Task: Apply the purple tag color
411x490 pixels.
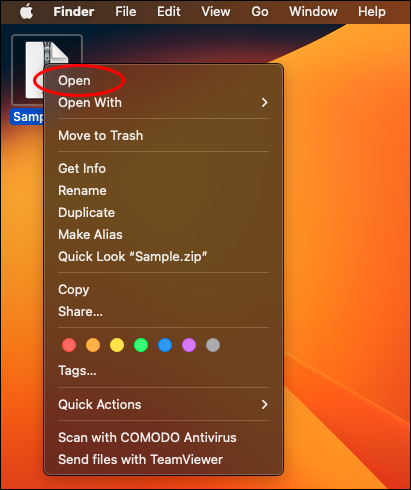Action: tap(189, 345)
